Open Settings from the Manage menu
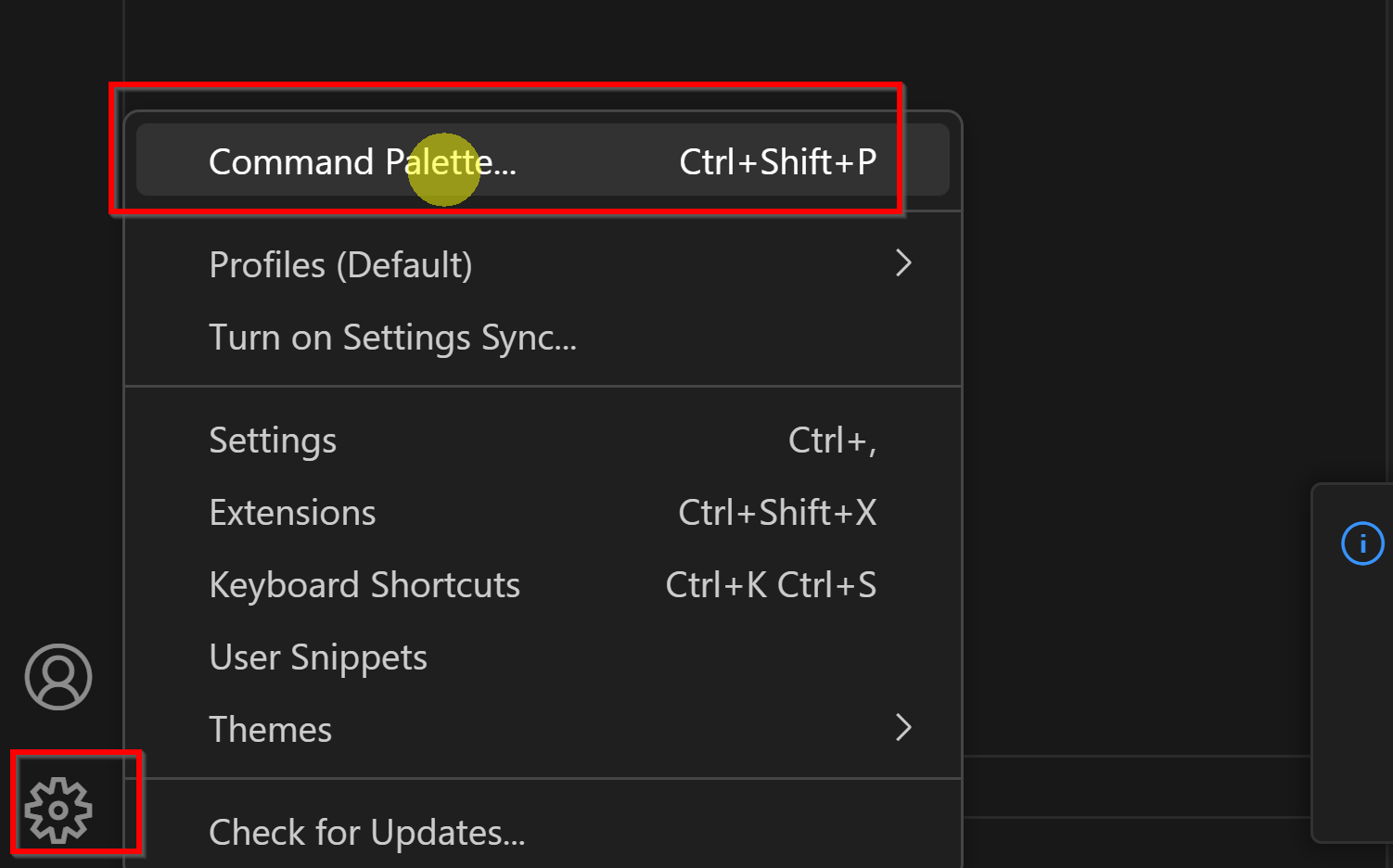The width and height of the screenshot is (1393, 868). click(273, 440)
